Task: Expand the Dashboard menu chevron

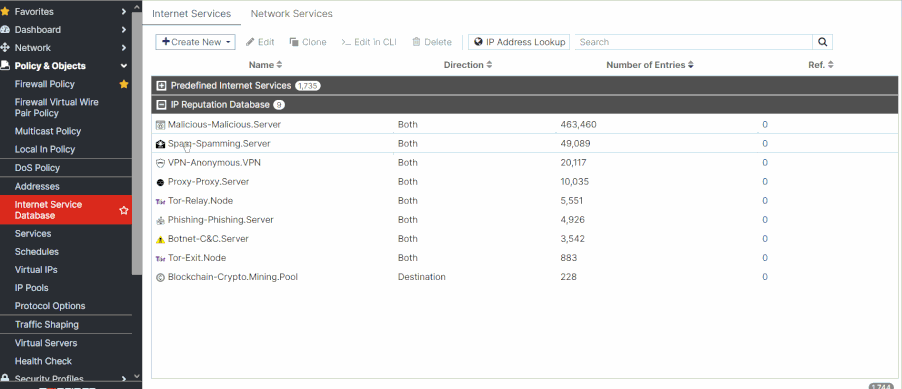Action: pos(124,29)
